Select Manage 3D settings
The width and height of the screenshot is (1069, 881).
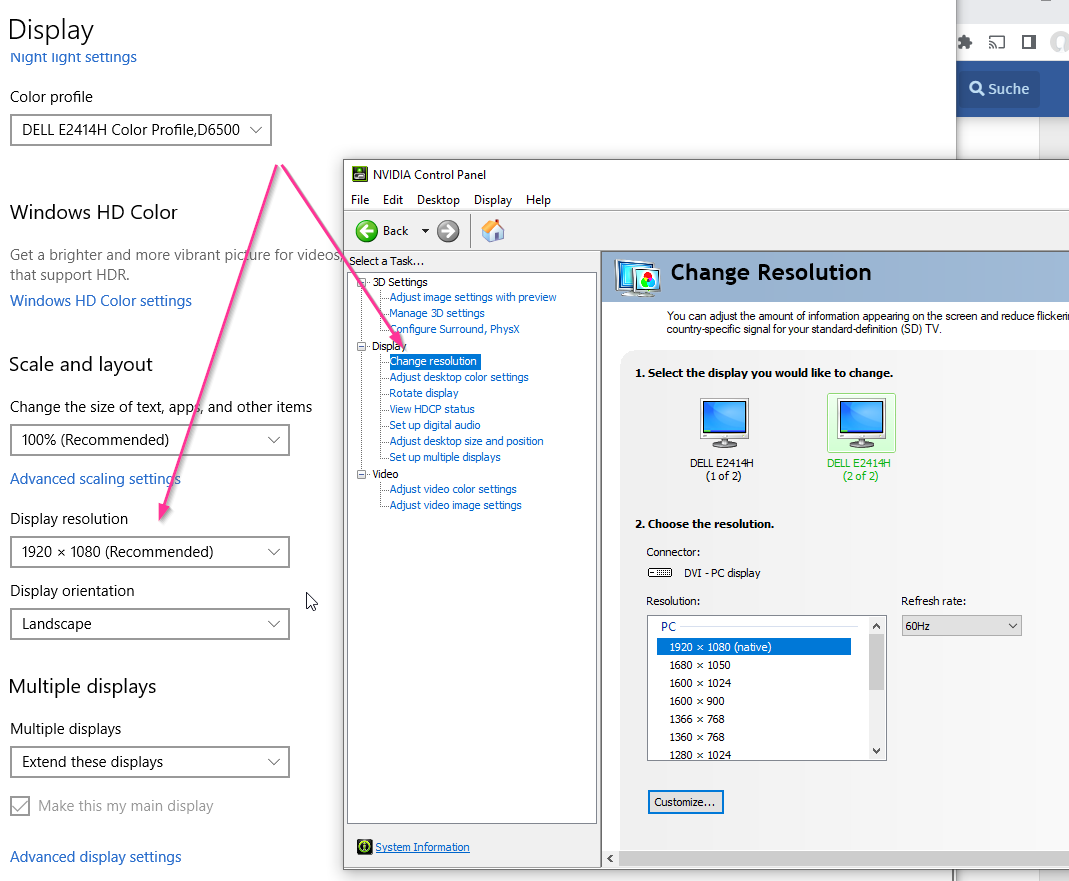[x=436, y=313]
